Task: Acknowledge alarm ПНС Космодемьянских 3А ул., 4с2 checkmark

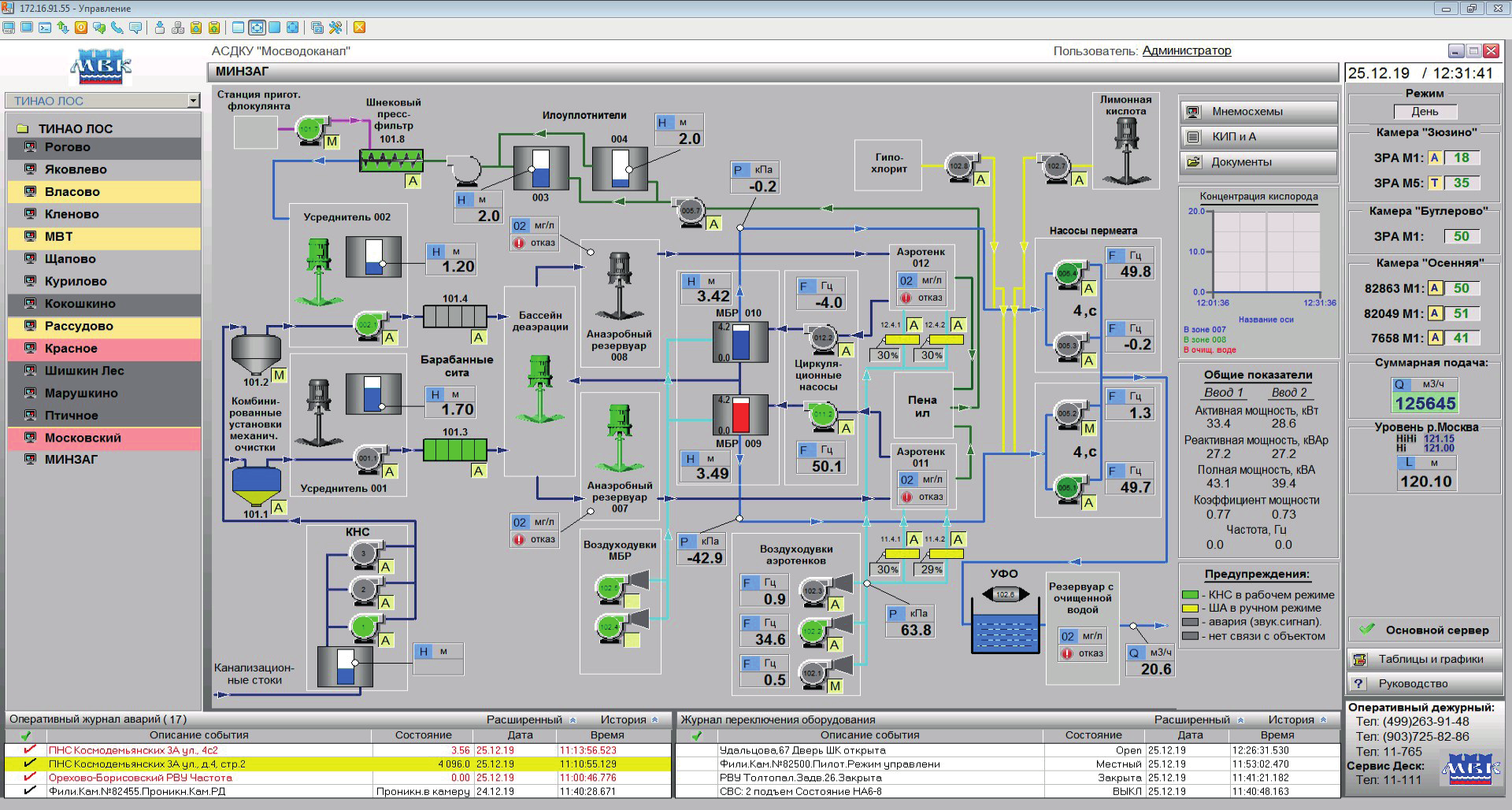Action: [x=29, y=750]
